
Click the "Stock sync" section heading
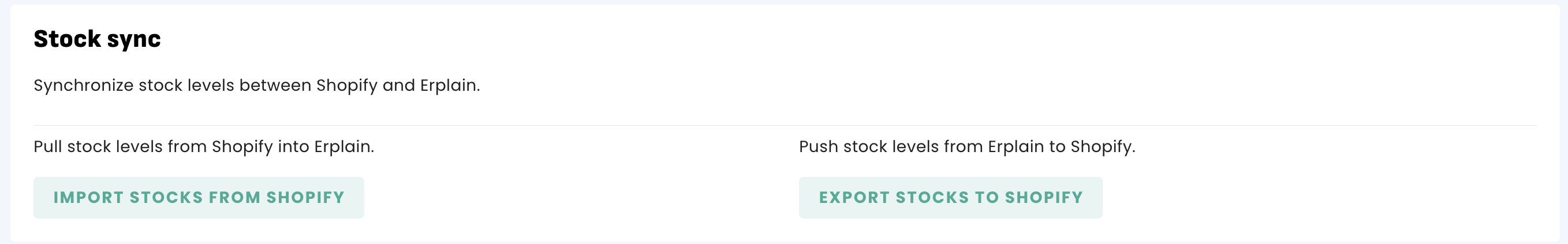(97, 39)
